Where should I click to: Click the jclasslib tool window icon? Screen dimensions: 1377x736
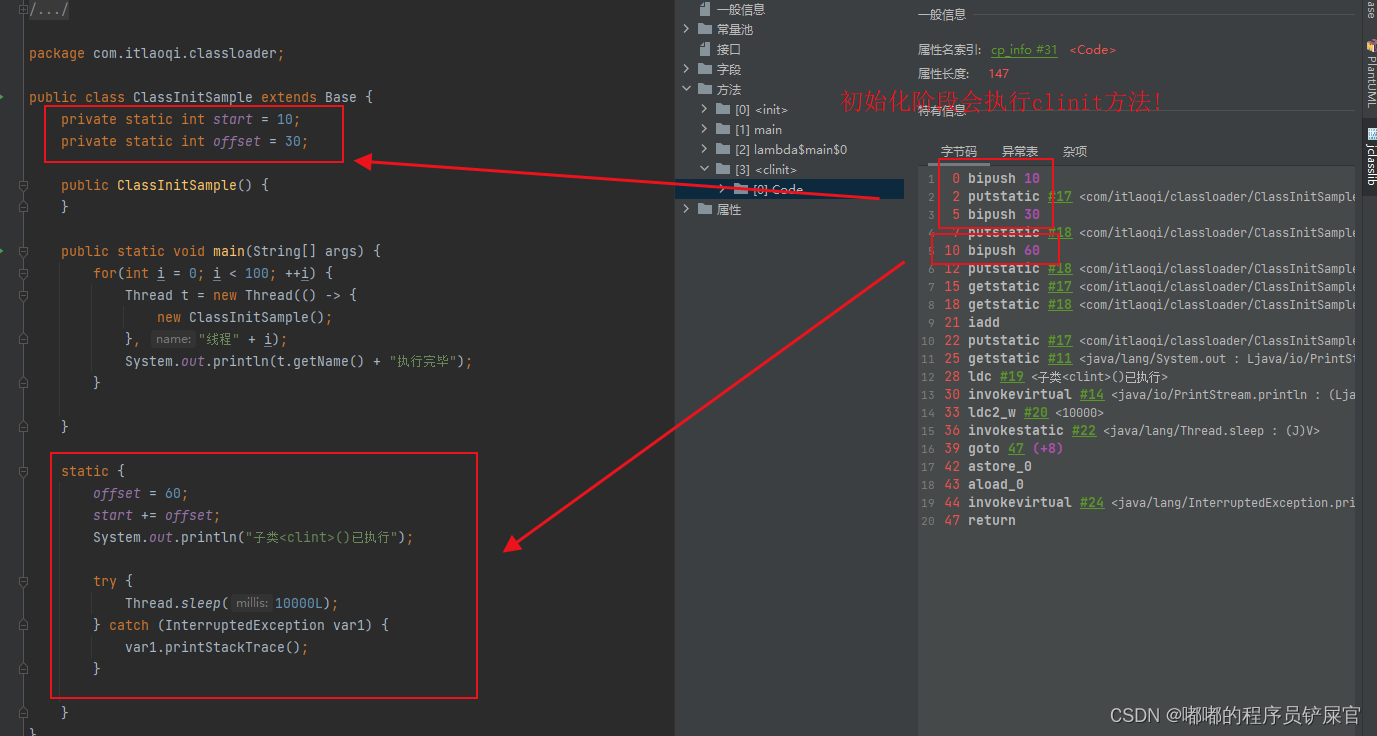click(1370, 136)
